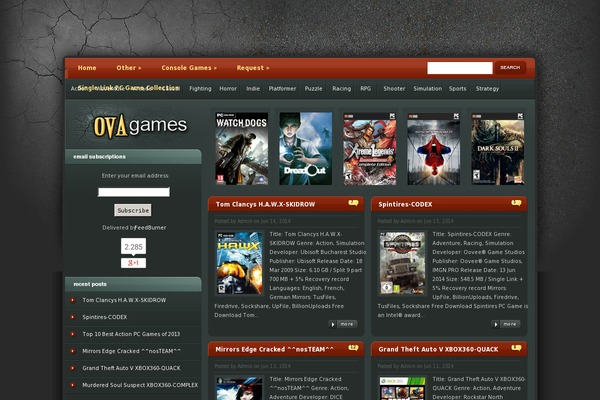This screenshot has height=400, width=600.
Task: Click more button under Spintires post
Action: point(506,324)
